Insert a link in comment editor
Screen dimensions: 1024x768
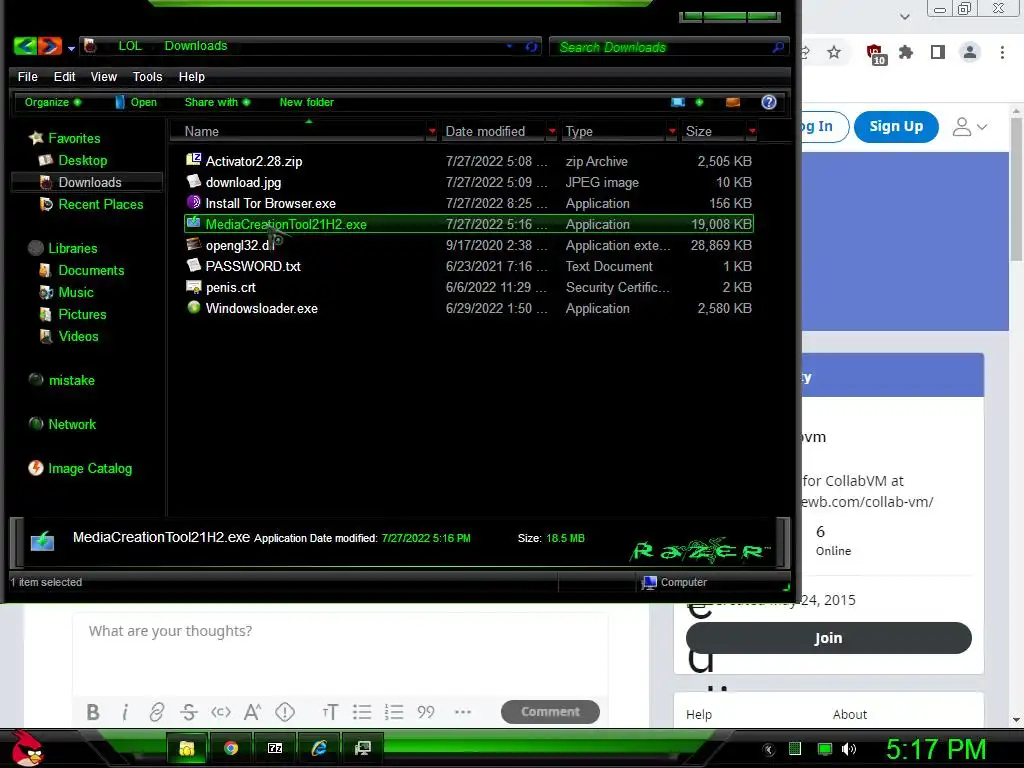pos(157,712)
